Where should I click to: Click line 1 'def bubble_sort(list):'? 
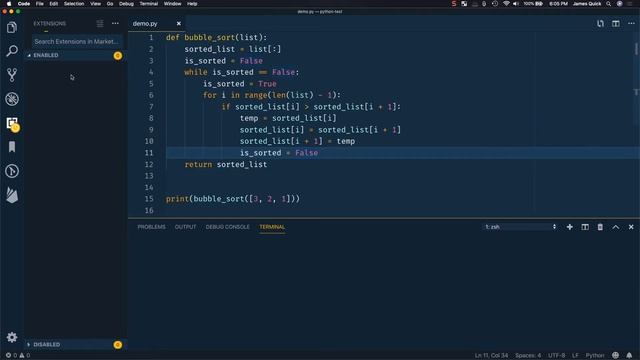tap(216, 38)
